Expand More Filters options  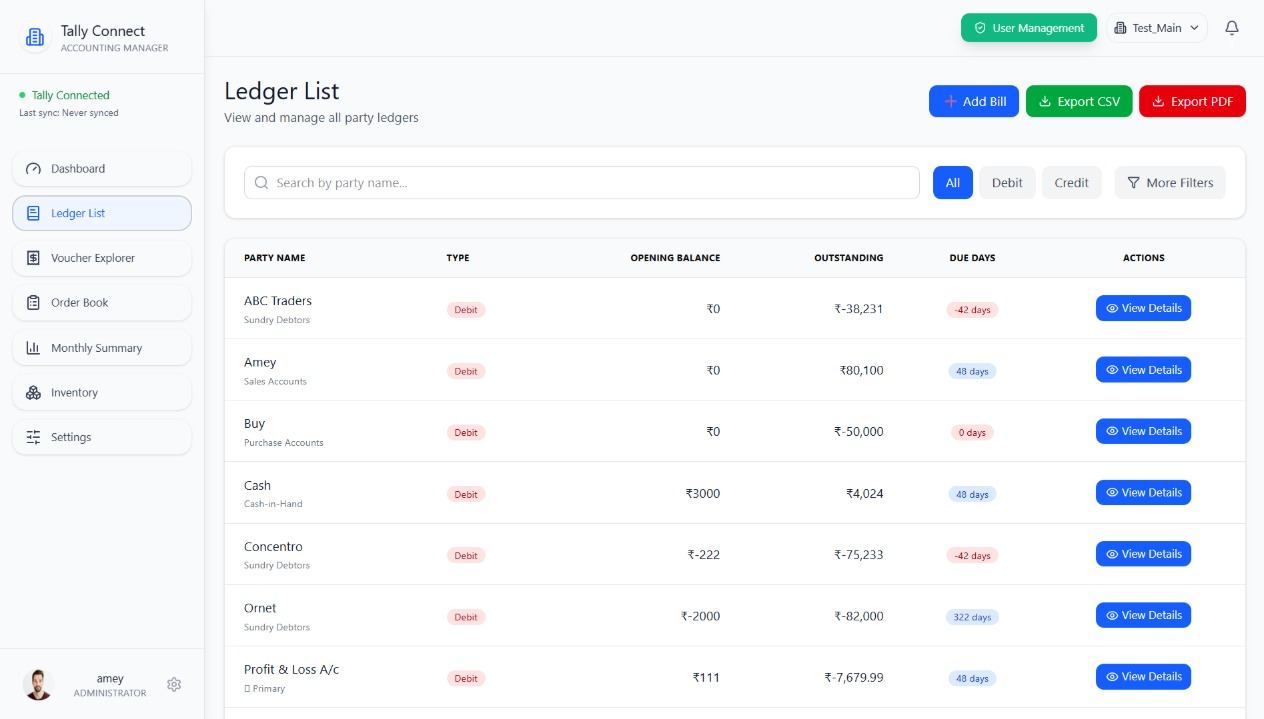pos(1170,183)
